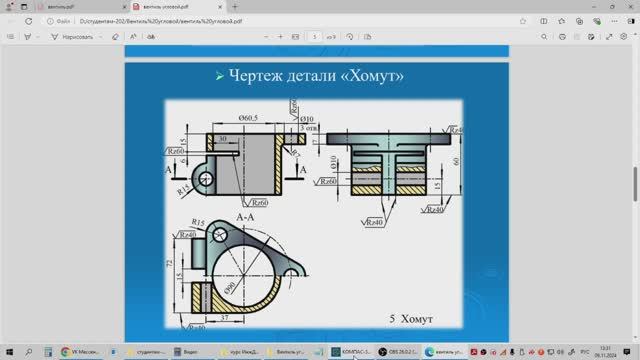640x360 pixels.
Task: Open the tab actions menu icon
Action: pos(24,7)
